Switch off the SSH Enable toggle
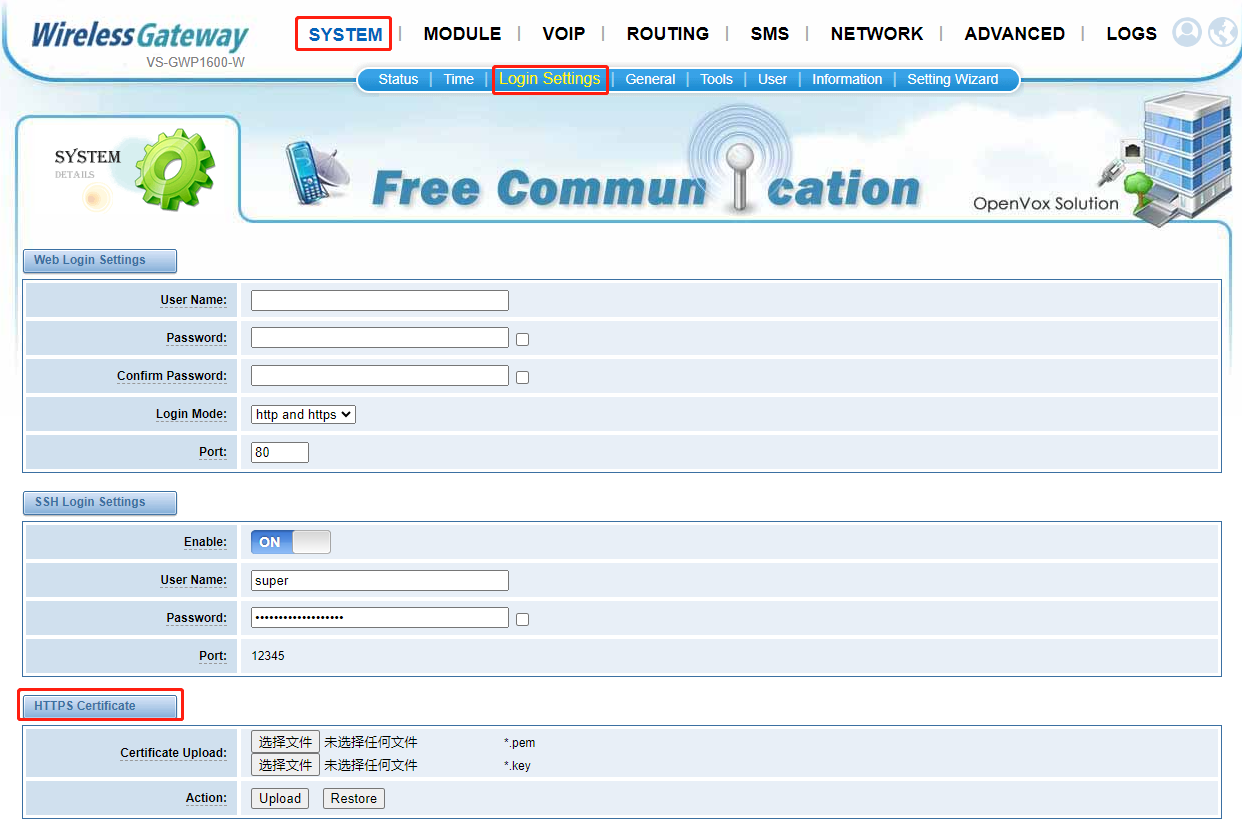The width and height of the screenshot is (1242, 835). coord(290,542)
